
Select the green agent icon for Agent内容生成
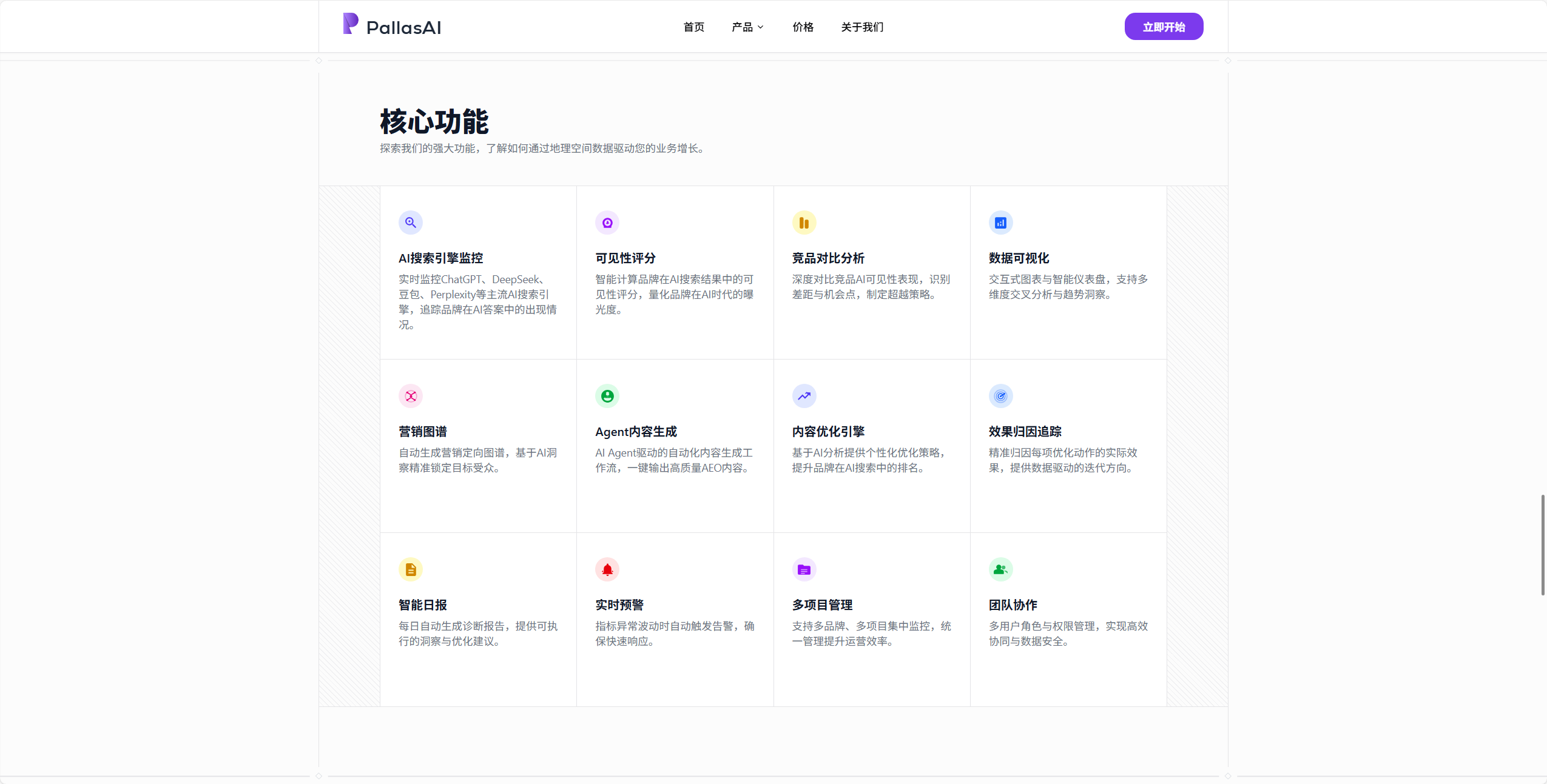coord(607,396)
